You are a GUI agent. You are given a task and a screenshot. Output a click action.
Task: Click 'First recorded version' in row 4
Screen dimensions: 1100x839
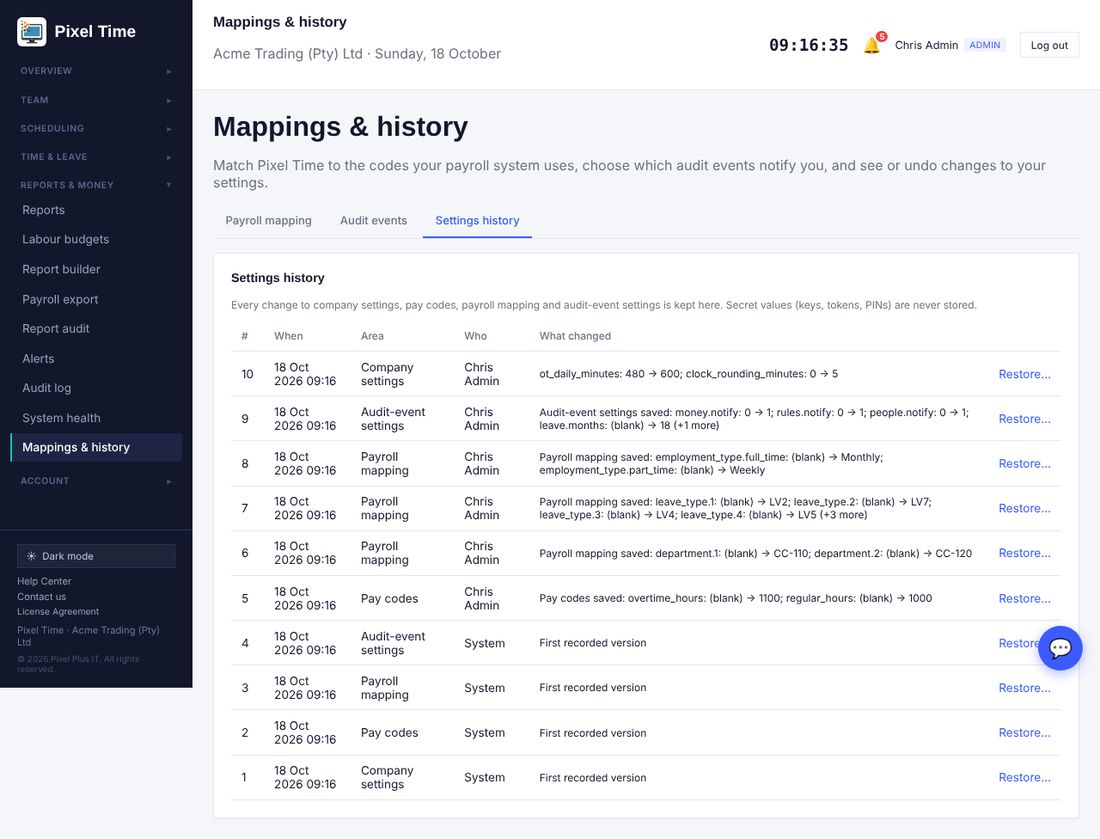(593, 643)
